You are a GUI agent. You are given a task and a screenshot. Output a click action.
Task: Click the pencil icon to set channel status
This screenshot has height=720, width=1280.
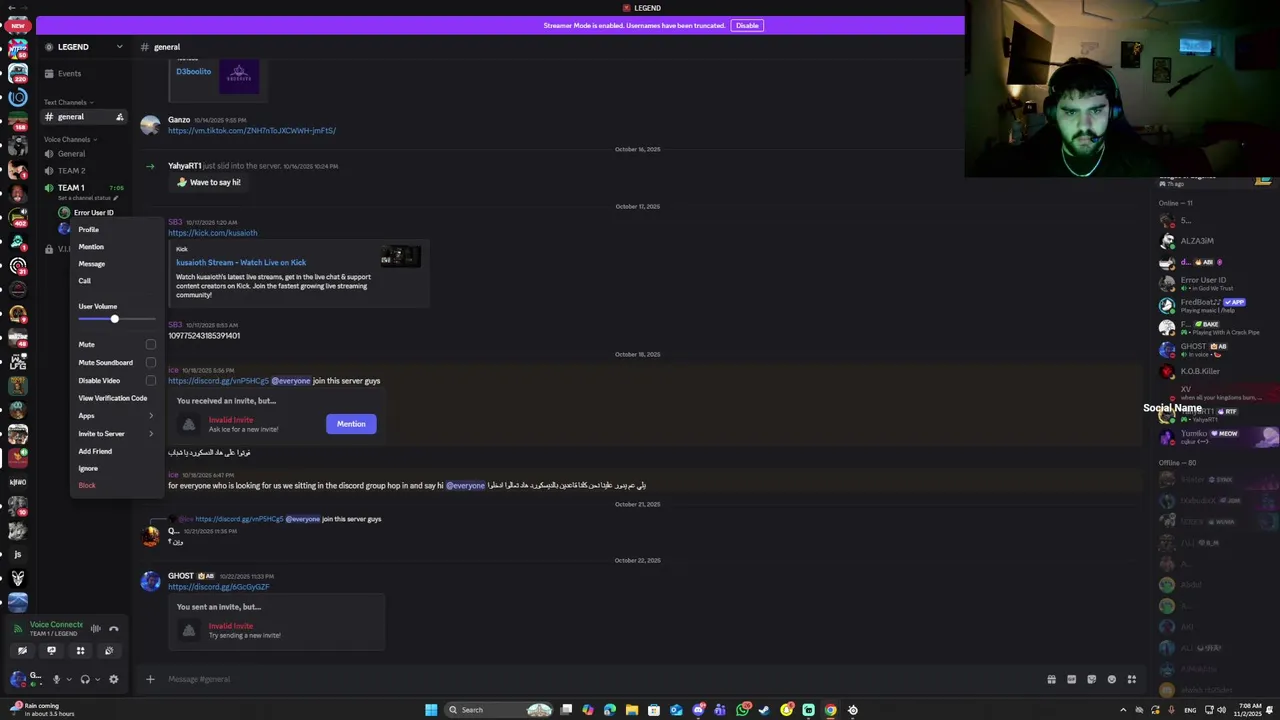pos(115,198)
